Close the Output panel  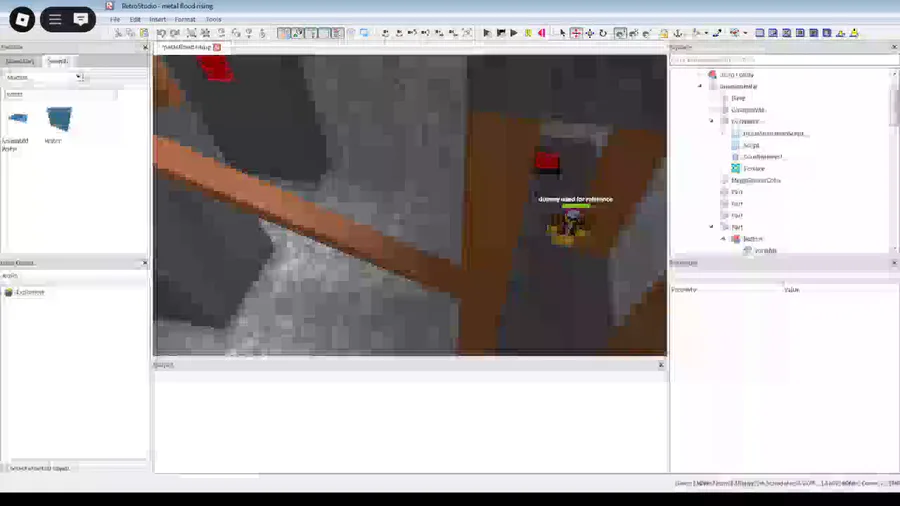pyautogui.click(x=661, y=365)
